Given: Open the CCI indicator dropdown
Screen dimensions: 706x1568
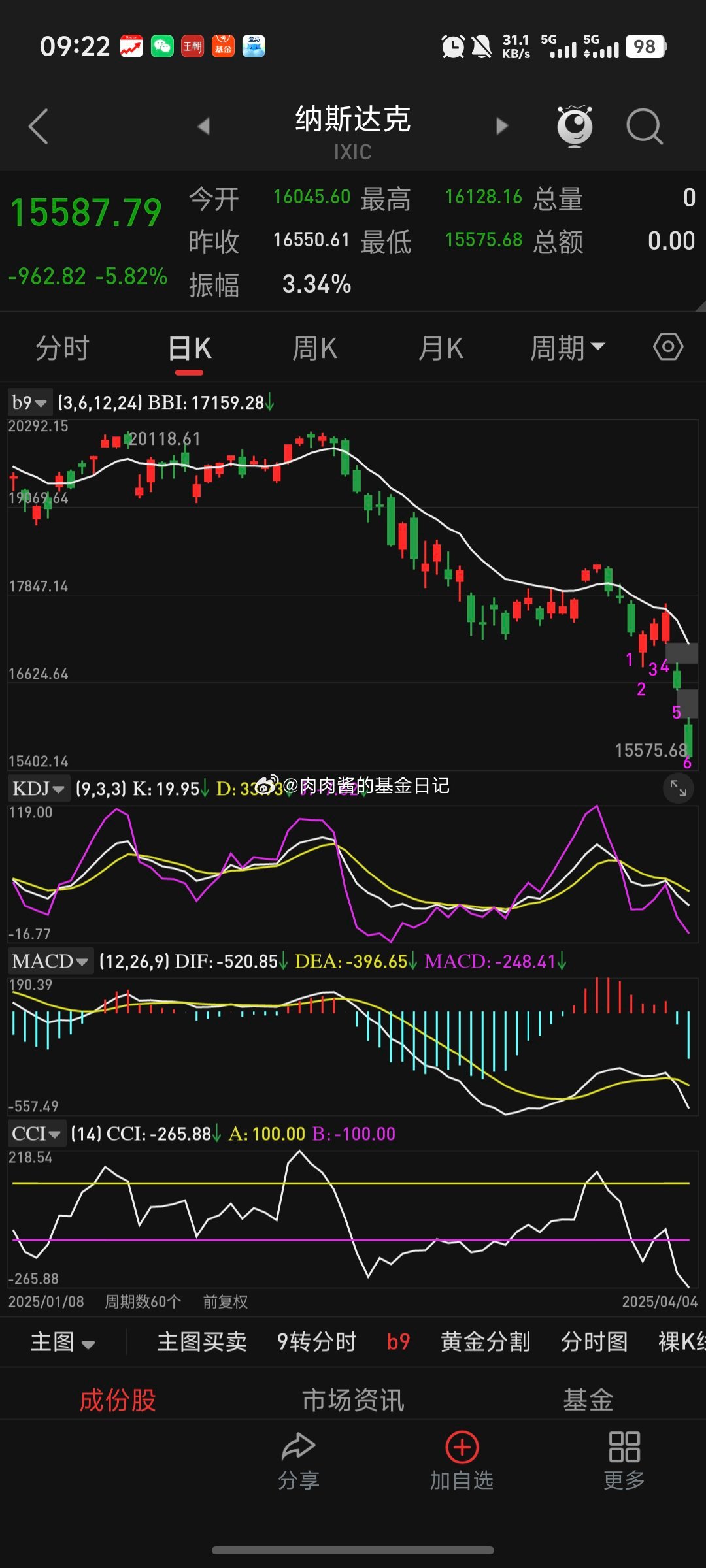Looking at the screenshot, I should [36, 1134].
